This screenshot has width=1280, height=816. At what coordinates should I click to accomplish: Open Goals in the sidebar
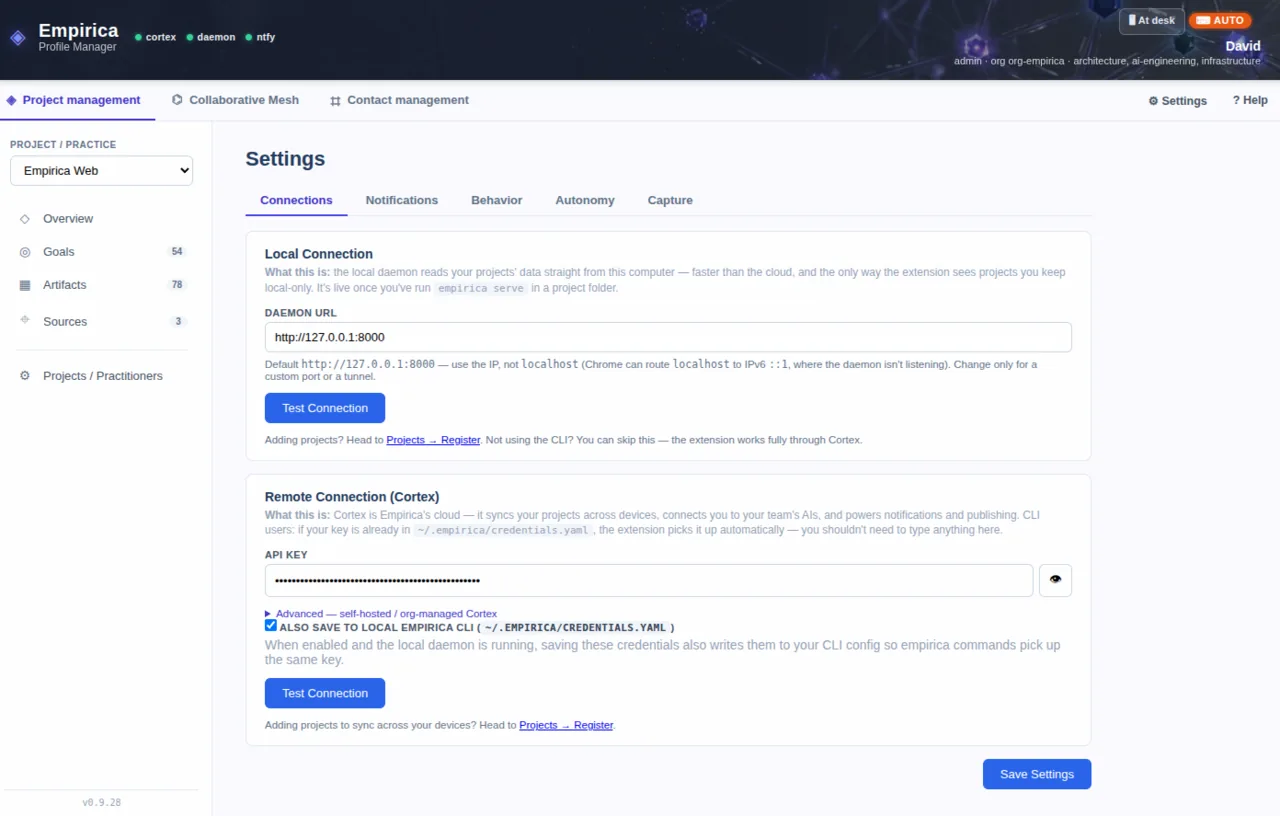click(101, 252)
